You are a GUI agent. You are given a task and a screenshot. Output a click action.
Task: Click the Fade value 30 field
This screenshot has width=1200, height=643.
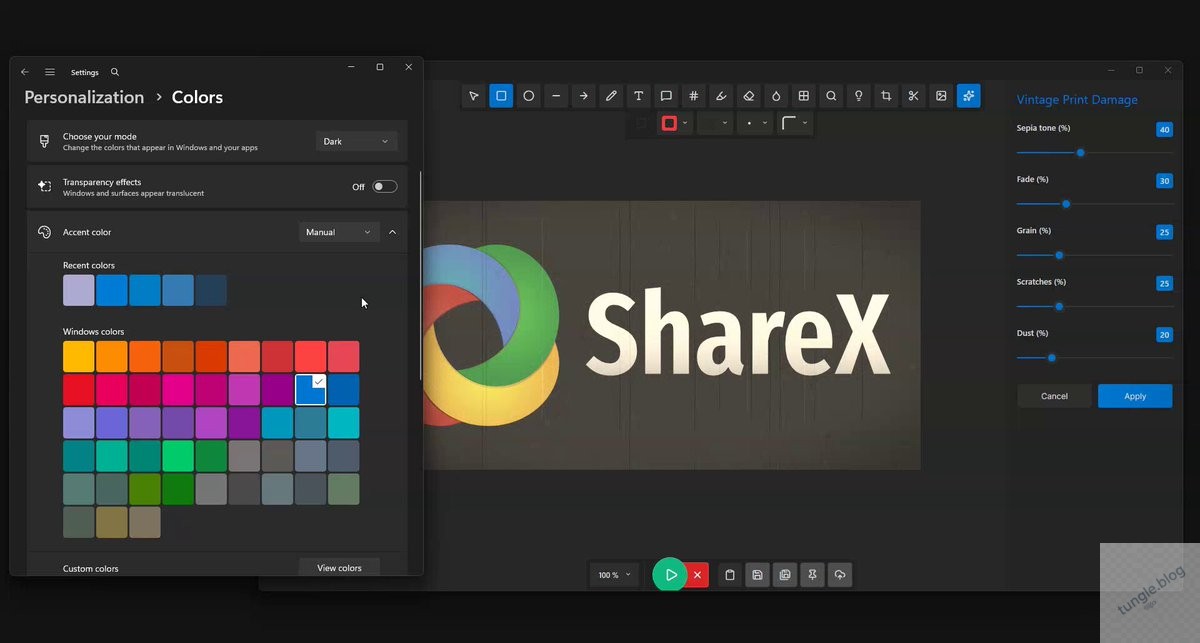1164,181
